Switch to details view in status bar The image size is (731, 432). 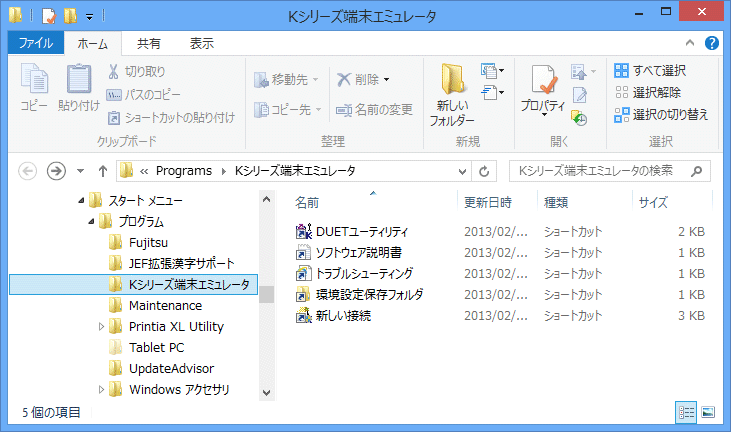(687, 412)
